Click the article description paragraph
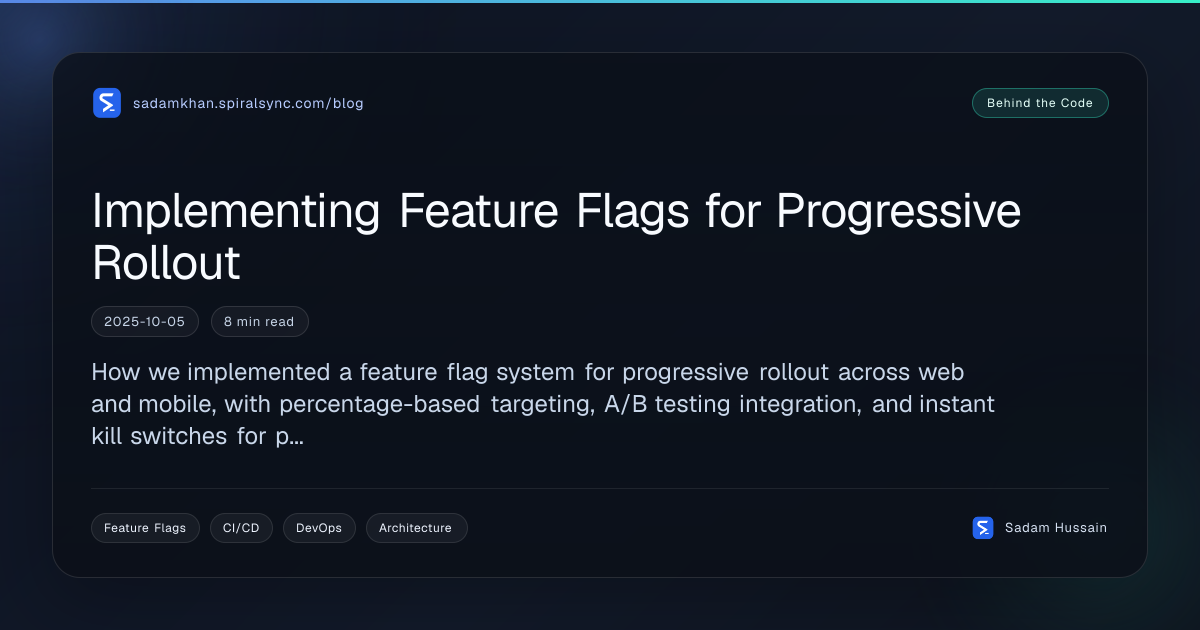Image resolution: width=1200 pixels, height=630 pixels. pos(543,404)
